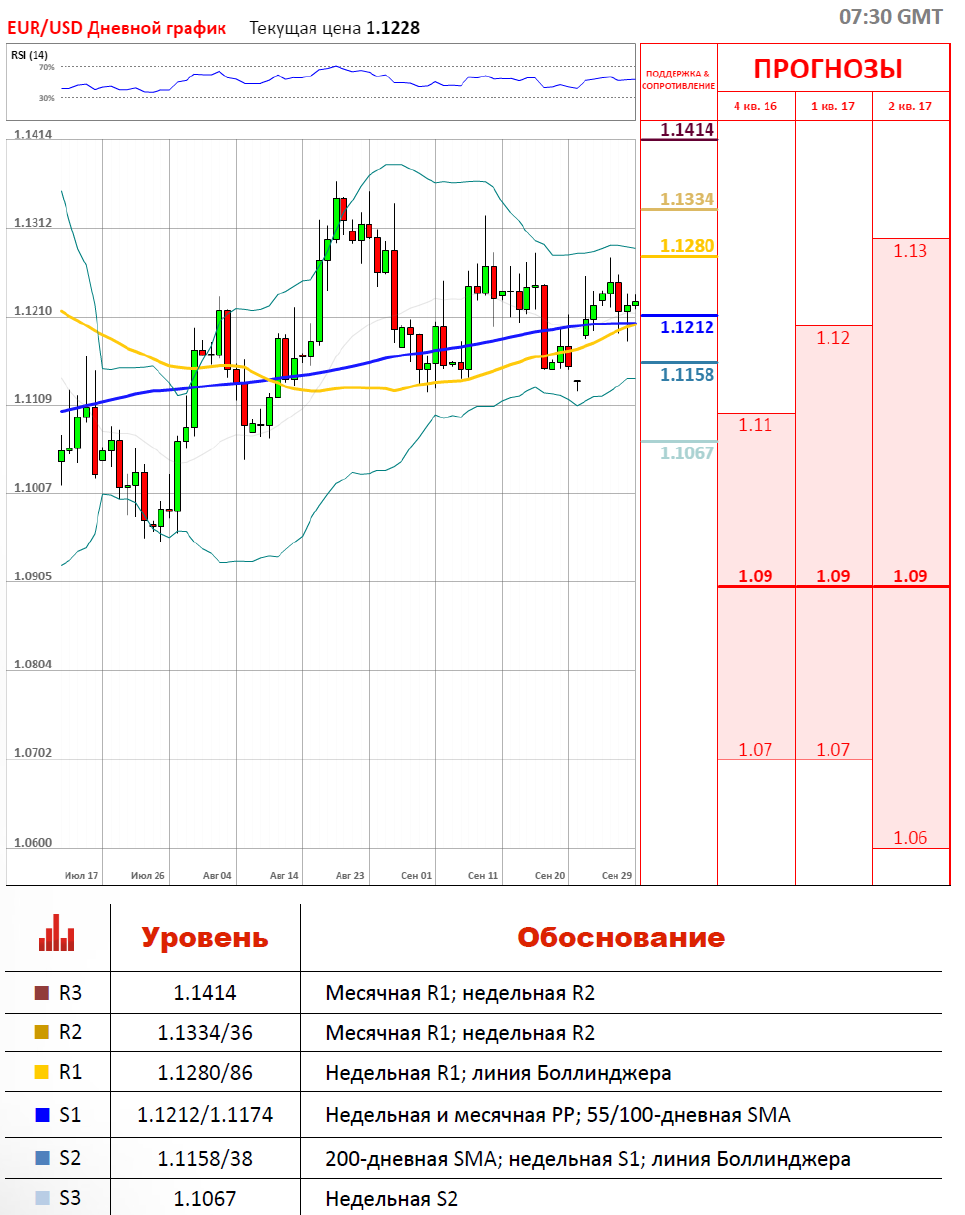
Task: Select the Сен 29 date axis marker
Action: 617,875
